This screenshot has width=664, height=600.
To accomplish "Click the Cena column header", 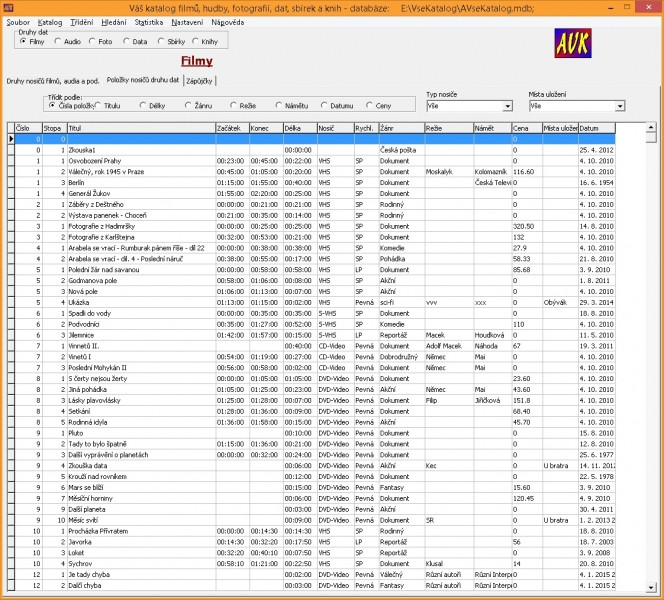I will [527, 128].
